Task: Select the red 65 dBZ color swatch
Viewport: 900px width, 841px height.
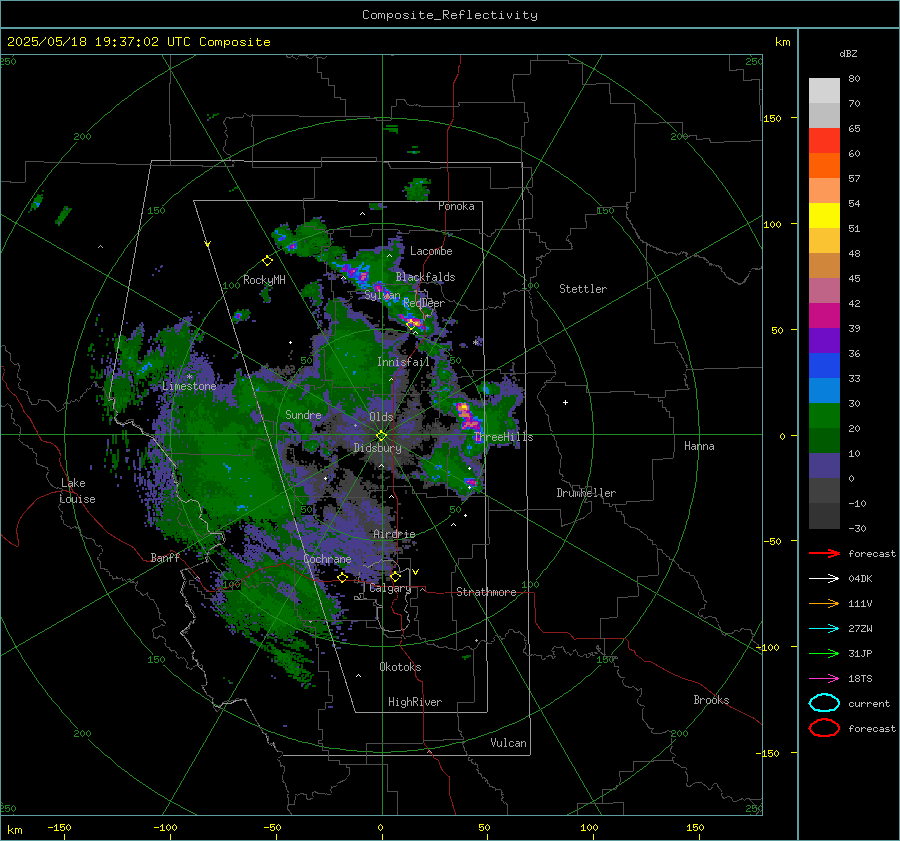Action: [x=824, y=140]
